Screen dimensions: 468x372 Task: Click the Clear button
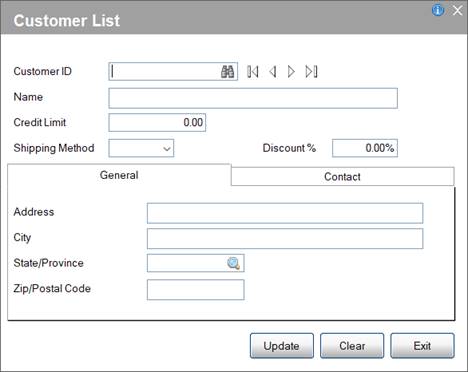(x=352, y=346)
